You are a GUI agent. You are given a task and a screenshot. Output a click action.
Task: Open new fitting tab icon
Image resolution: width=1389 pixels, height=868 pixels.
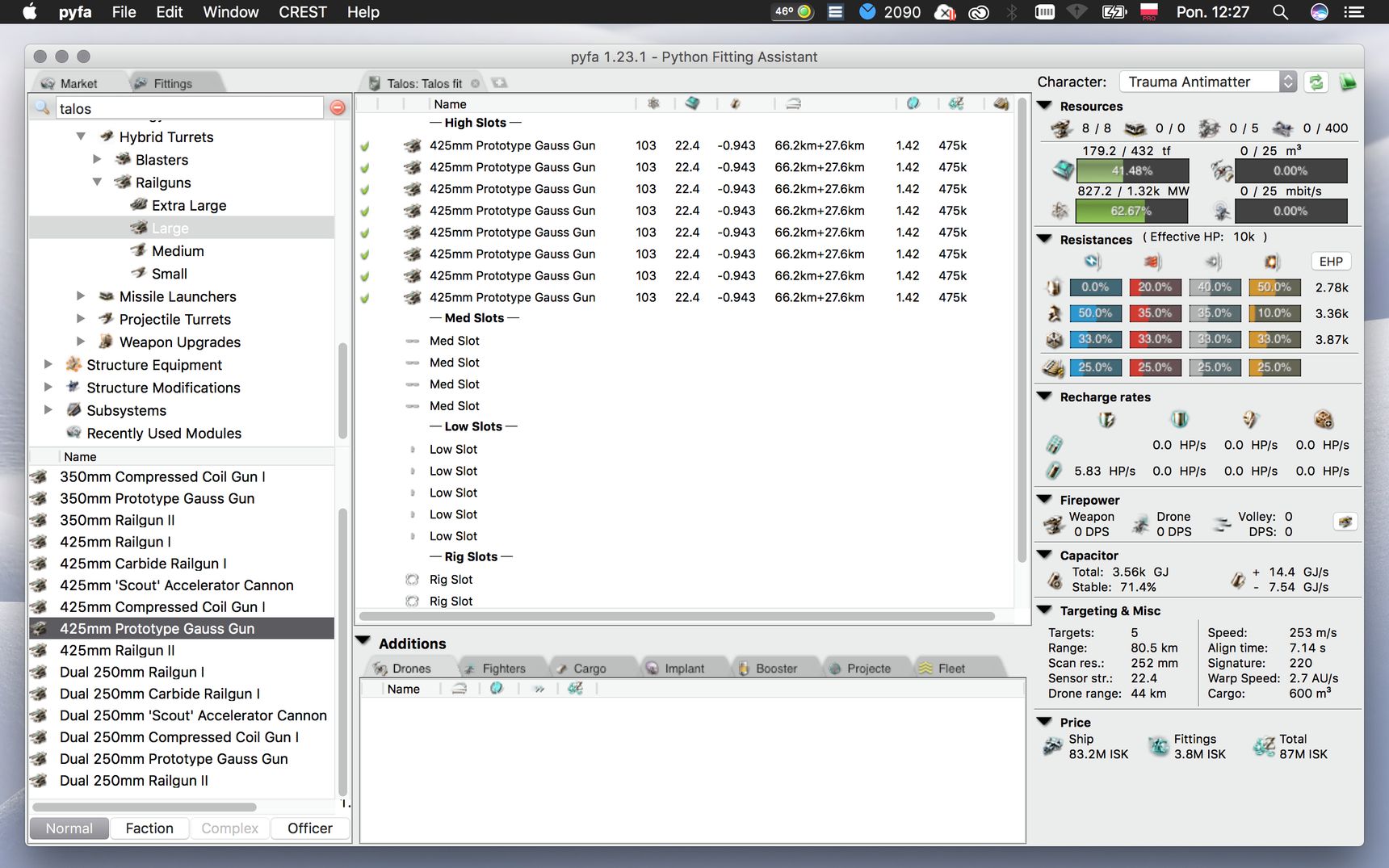point(500,82)
